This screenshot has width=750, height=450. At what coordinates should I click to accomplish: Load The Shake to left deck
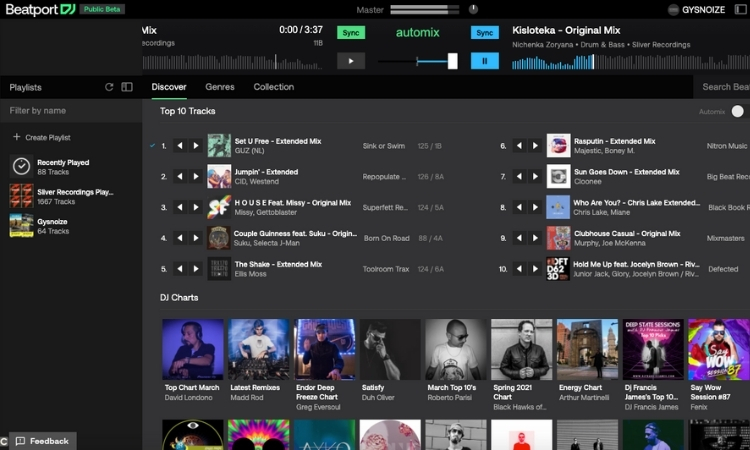pos(180,269)
